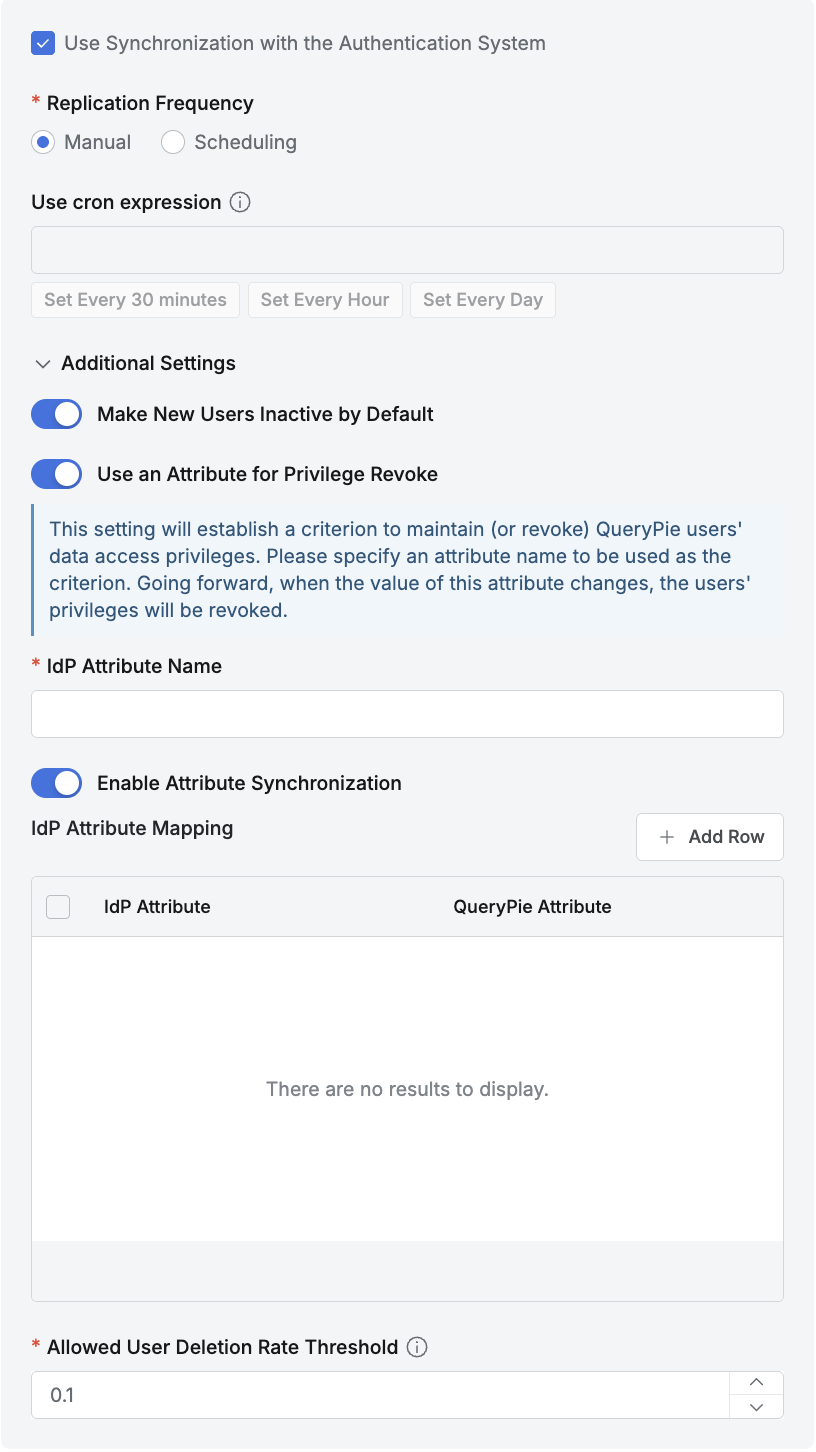Image resolution: width=816 pixels, height=1452 pixels.
Task: Collapse the Additional Settings section
Action: [43, 363]
